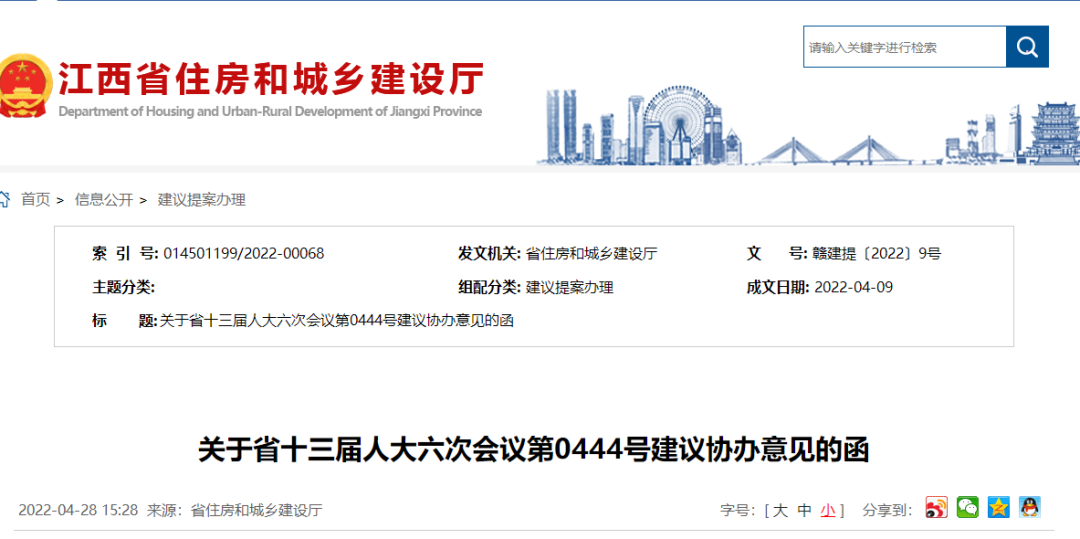Share the article via WeChat icon
The image size is (1080, 539).
click(967, 508)
